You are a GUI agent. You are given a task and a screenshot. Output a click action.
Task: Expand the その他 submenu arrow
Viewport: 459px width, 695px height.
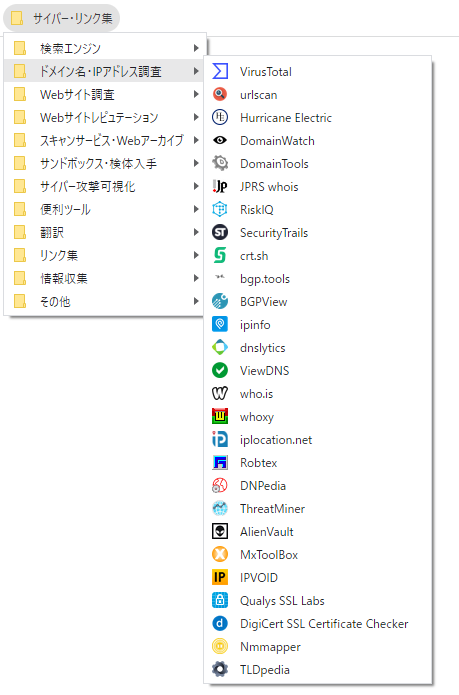196,301
